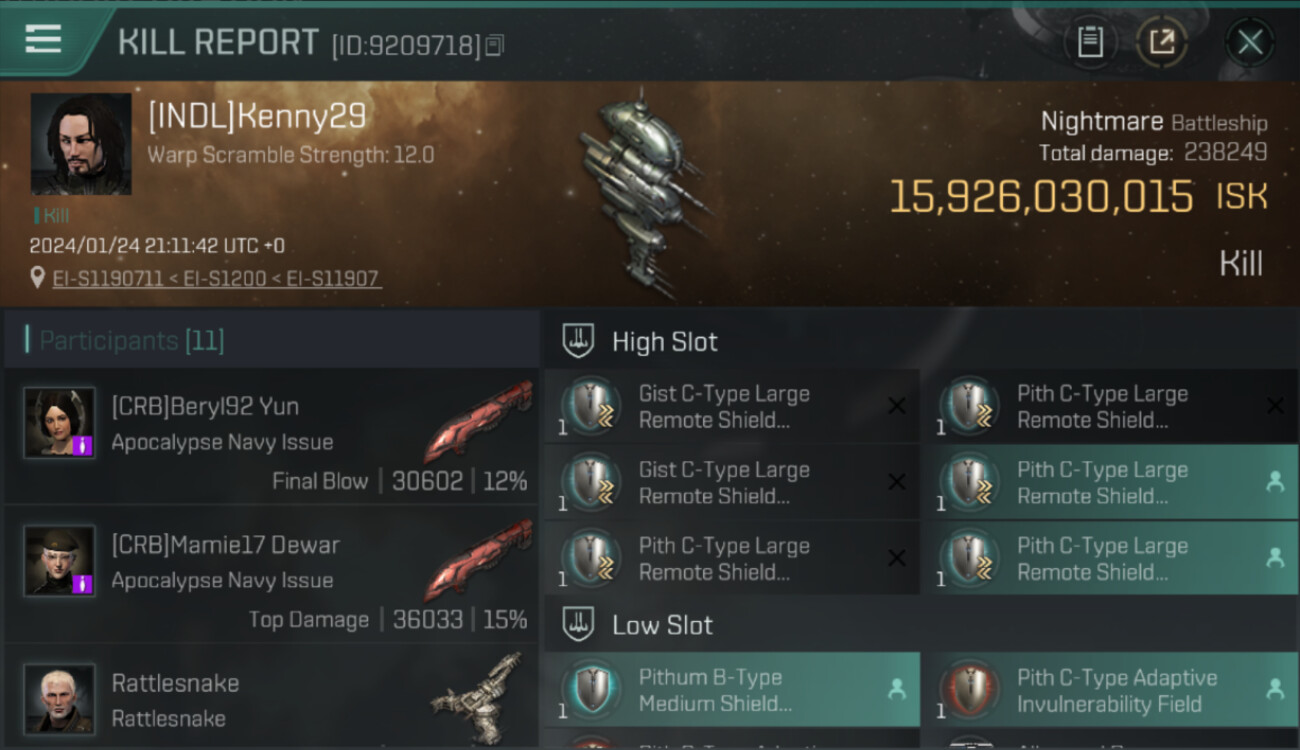Select the Low Slot section header

pos(662,626)
